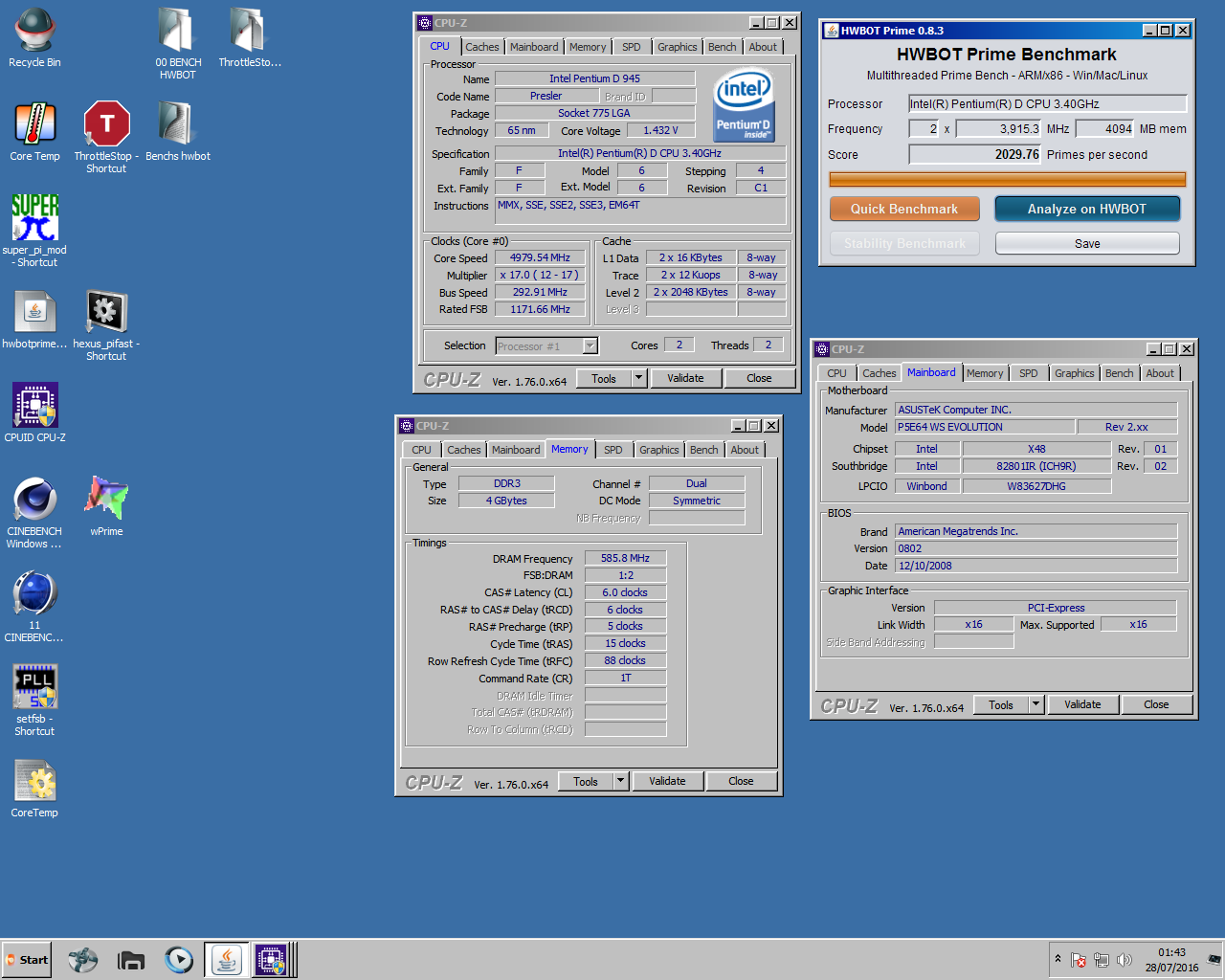The height and width of the screenshot is (980, 1225).
Task: Open SPD tab in Mainboard CPU-Z window
Action: 1029,373
